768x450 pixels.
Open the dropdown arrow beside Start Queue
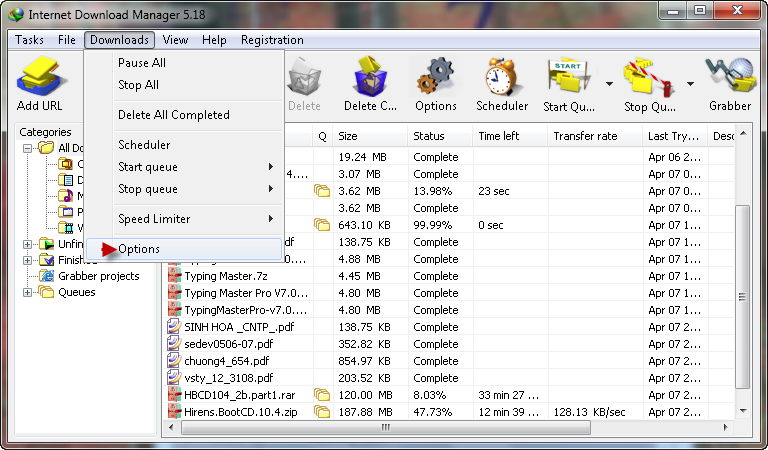(x=609, y=84)
